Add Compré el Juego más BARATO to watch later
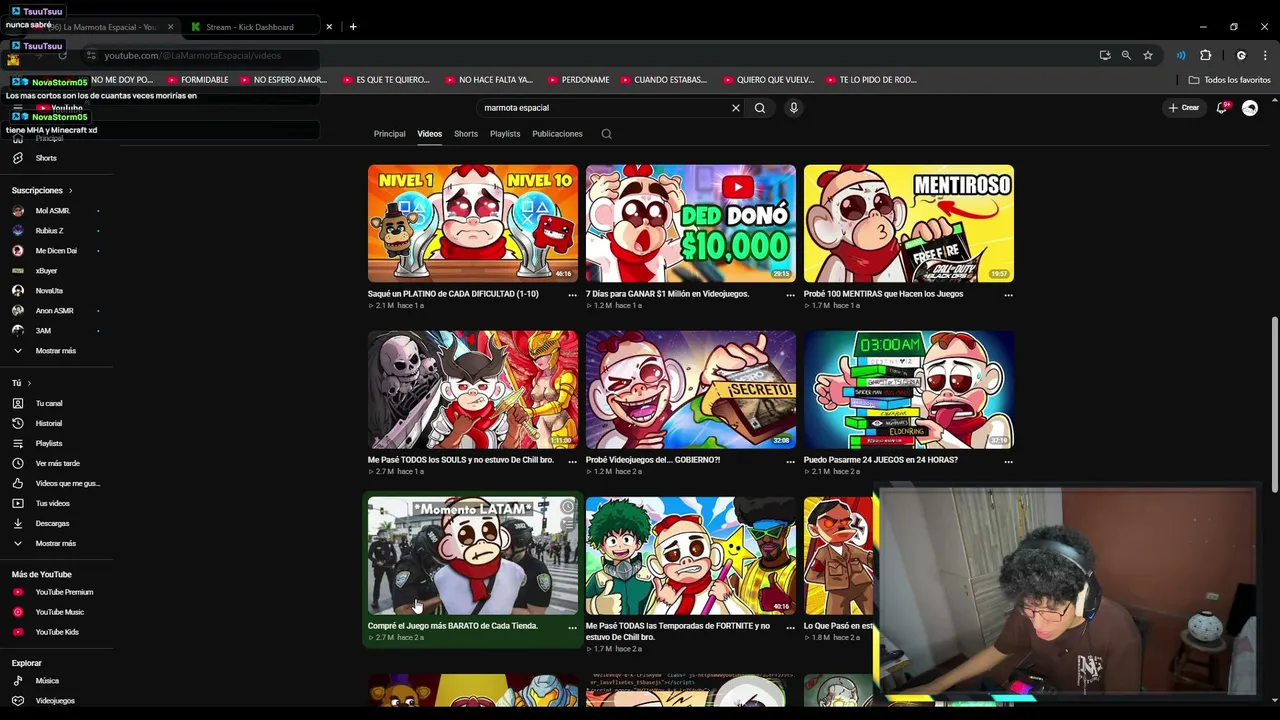The width and height of the screenshot is (1280, 720). tap(567, 507)
